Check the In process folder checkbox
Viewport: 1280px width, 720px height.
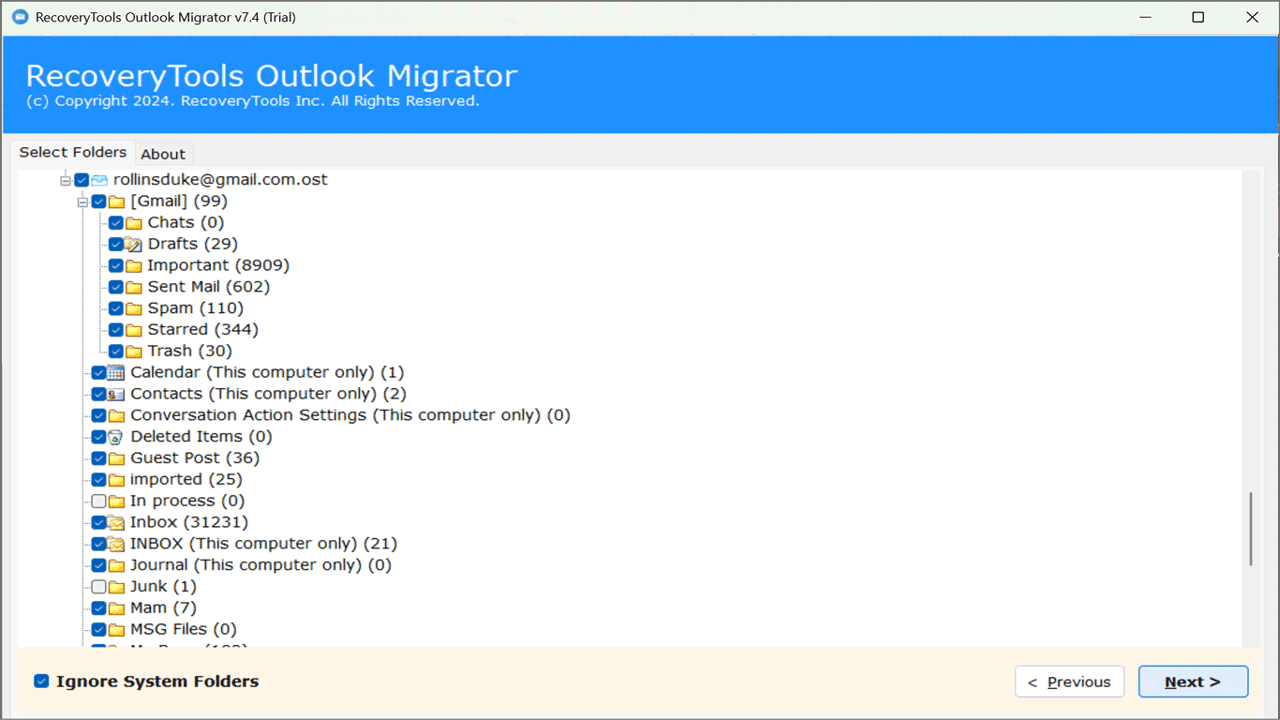tap(98, 501)
